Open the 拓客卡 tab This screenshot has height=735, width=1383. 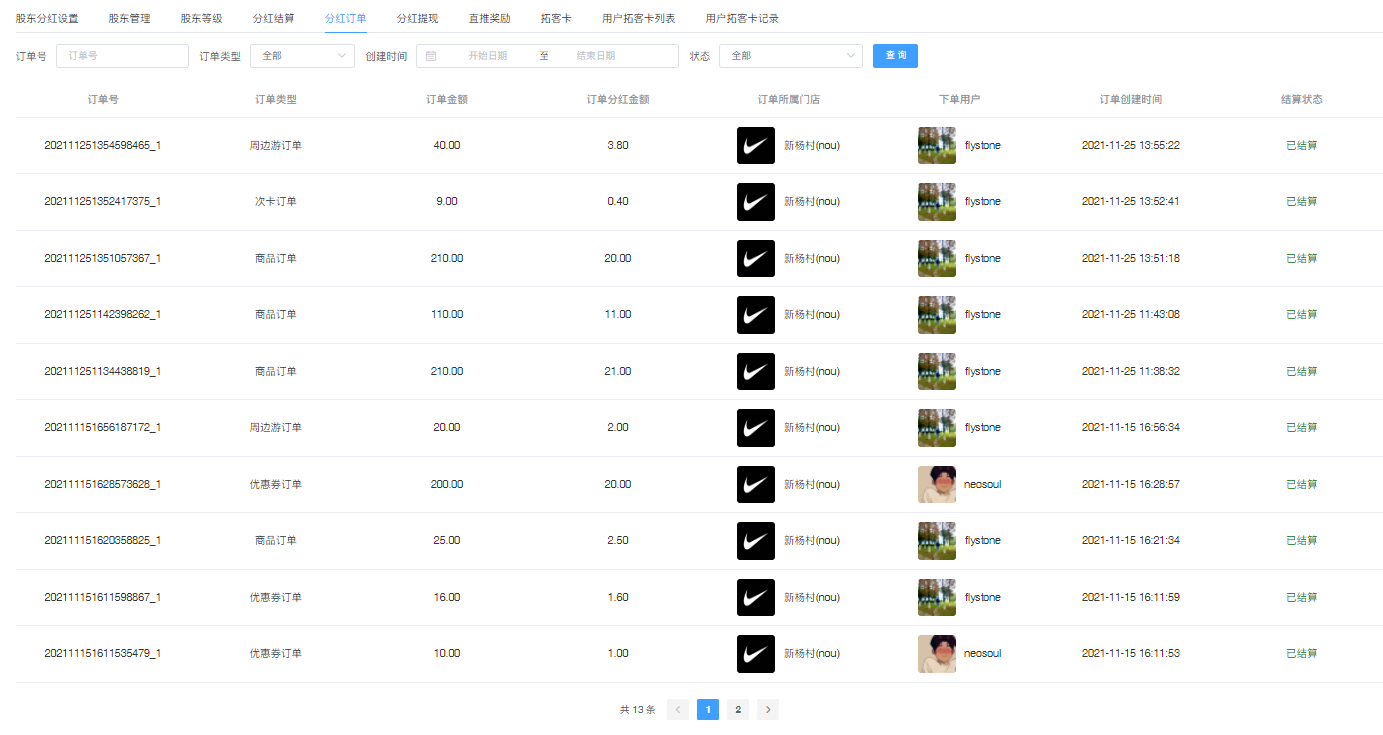pyautogui.click(x=556, y=18)
